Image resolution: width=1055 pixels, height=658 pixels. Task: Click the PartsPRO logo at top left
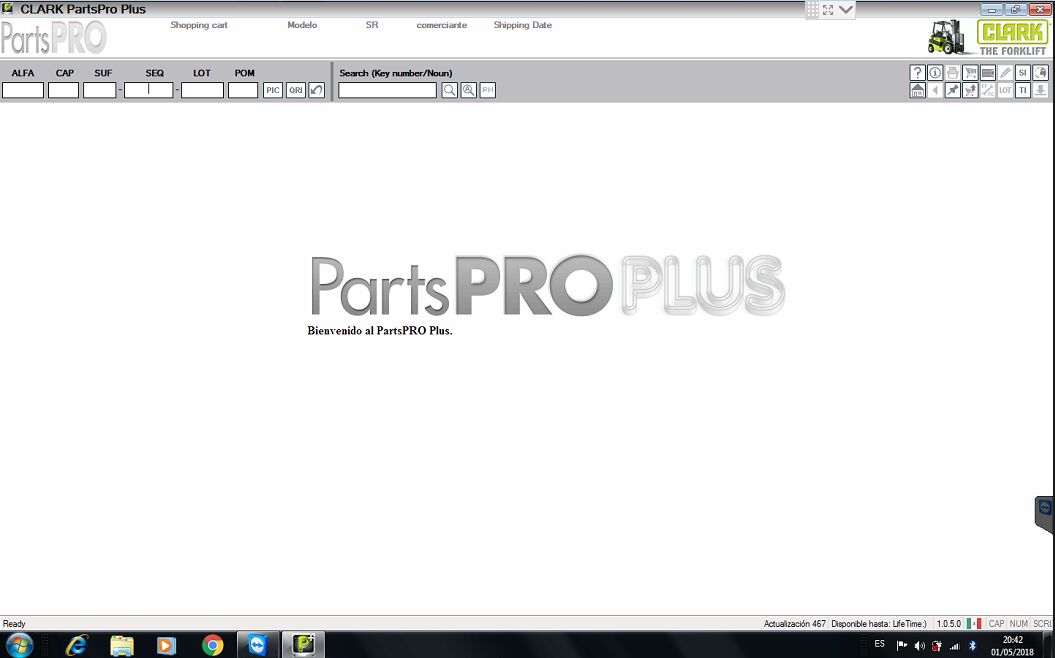tap(53, 38)
